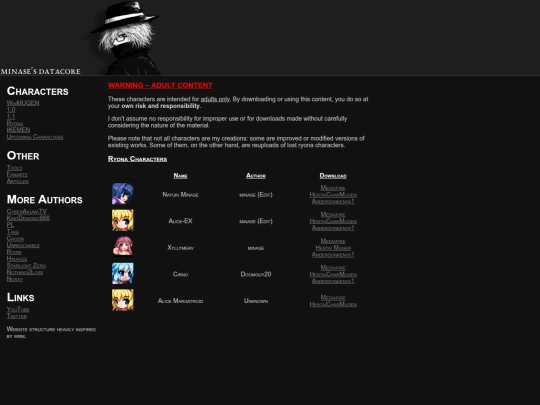The width and height of the screenshot is (540, 405).
Task: Go to the Fanarts page
Action: [x=17, y=174]
